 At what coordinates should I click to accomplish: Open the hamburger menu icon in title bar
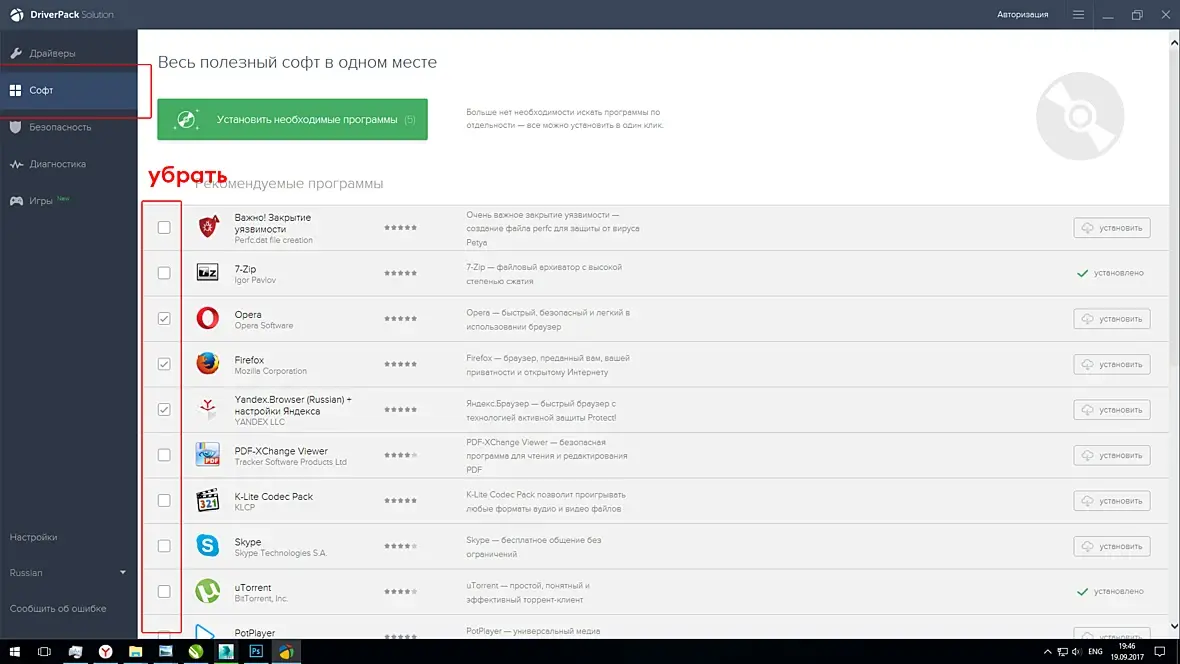click(x=1078, y=14)
